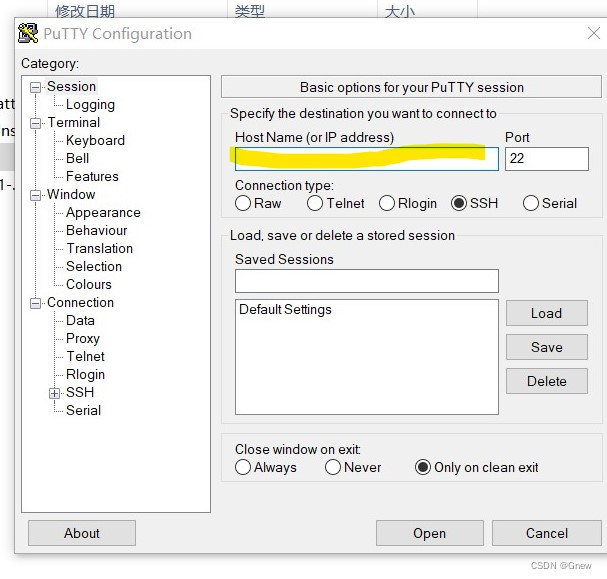
Task: Collapse the Terminal tree node
Action: pos(35,123)
